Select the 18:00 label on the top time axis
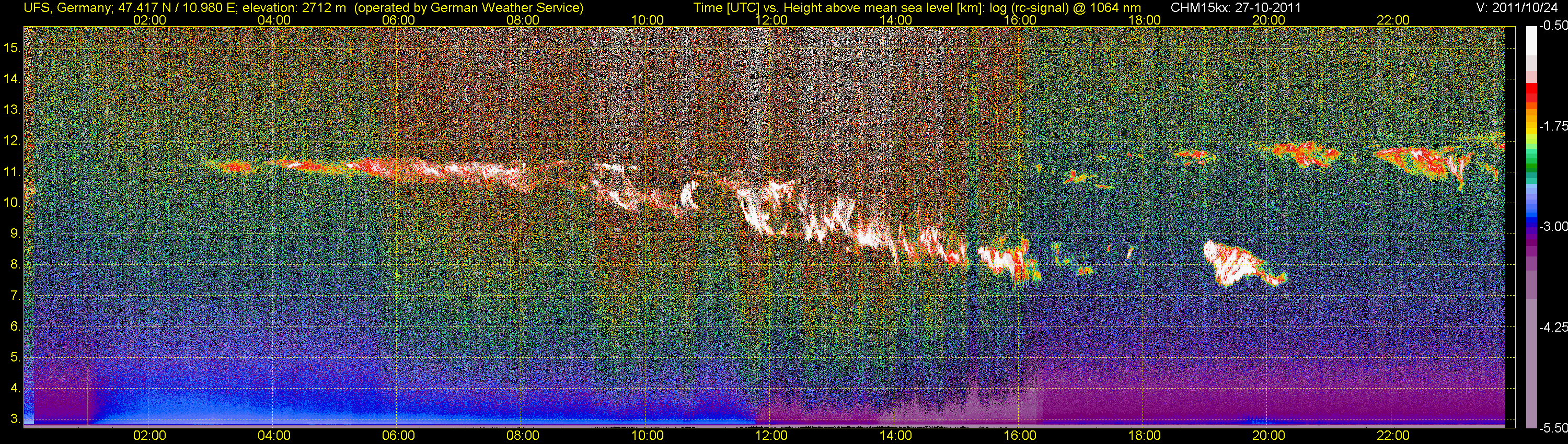 1144,20
